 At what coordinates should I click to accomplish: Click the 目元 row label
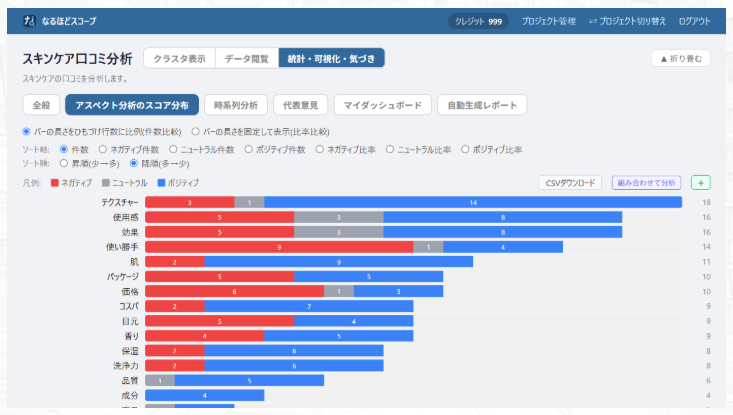(x=130, y=321)
